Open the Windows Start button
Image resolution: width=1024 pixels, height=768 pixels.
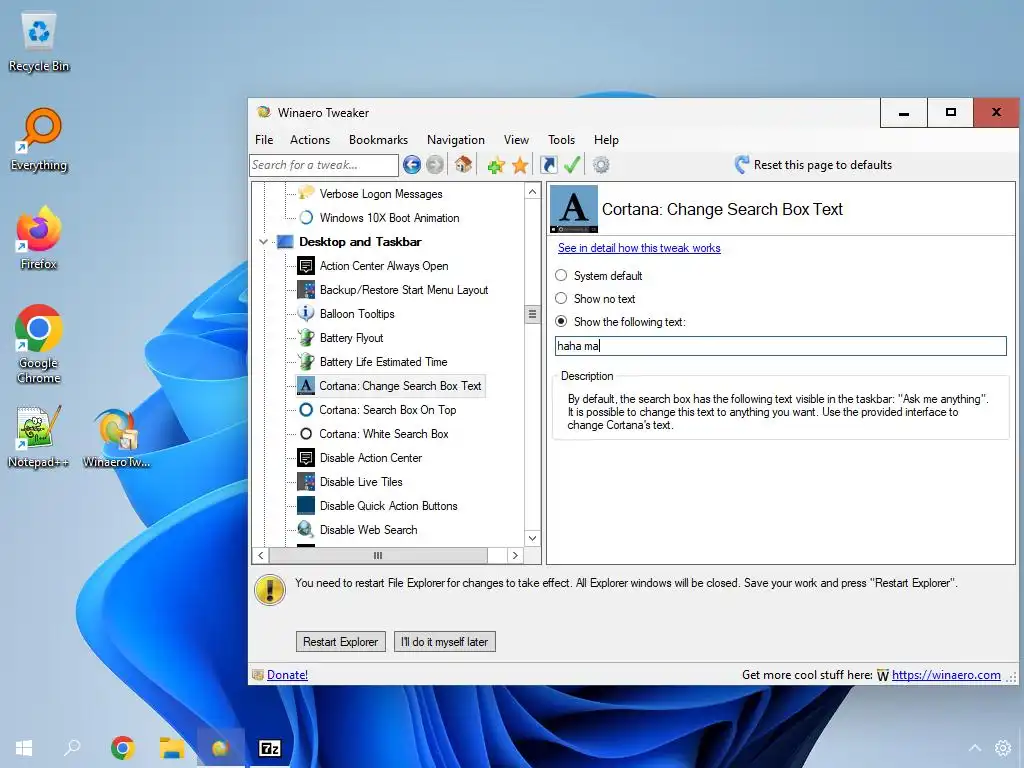24,748
